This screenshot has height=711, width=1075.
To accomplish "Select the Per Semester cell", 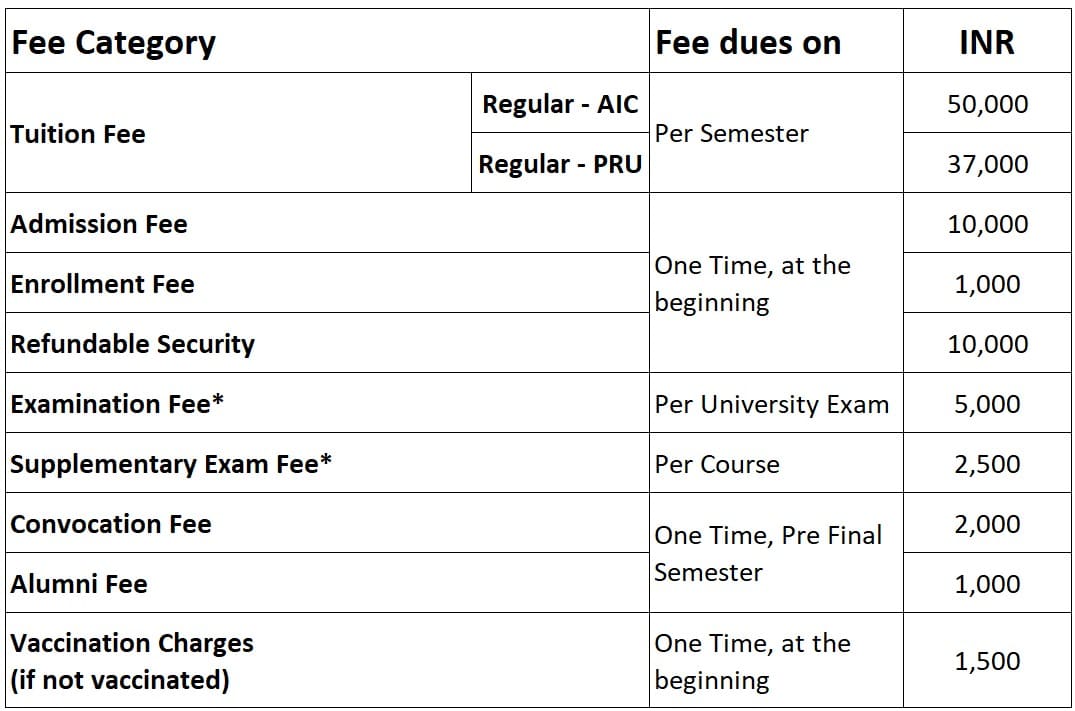I will tap(776, 133).
